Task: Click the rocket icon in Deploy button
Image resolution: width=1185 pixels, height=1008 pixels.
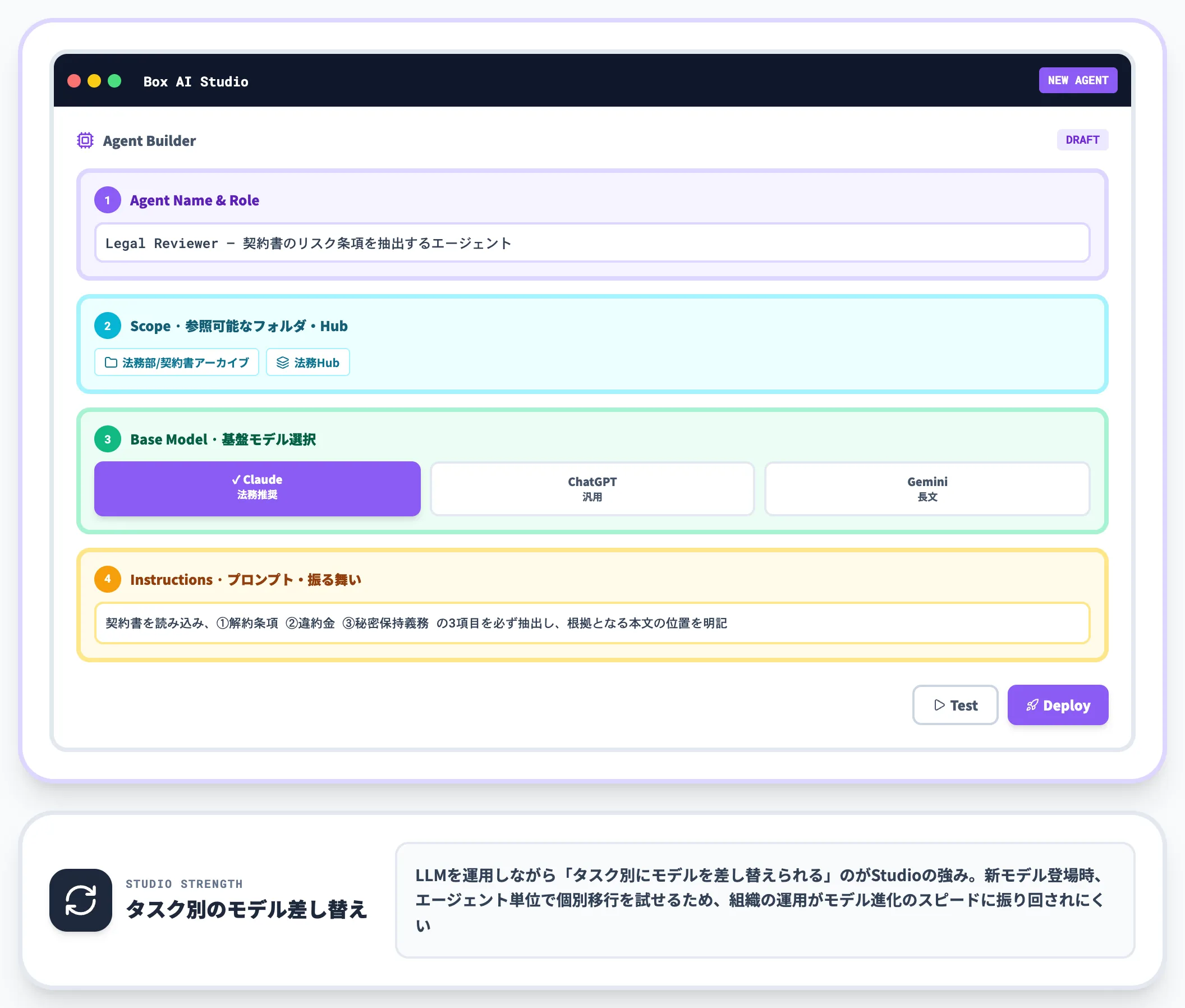Action: 1032,705
